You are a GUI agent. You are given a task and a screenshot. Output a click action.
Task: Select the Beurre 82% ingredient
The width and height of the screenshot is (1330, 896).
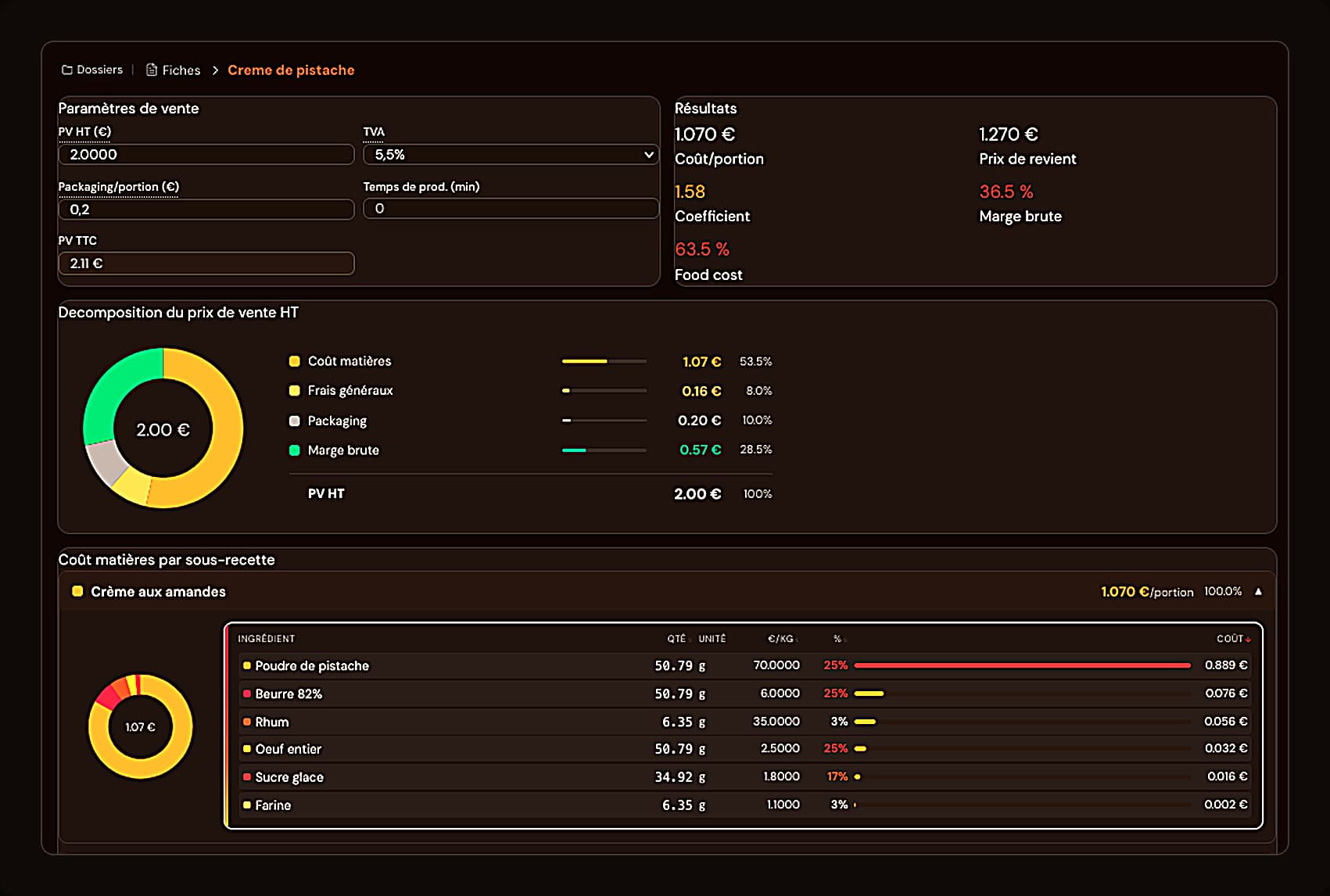744,694
